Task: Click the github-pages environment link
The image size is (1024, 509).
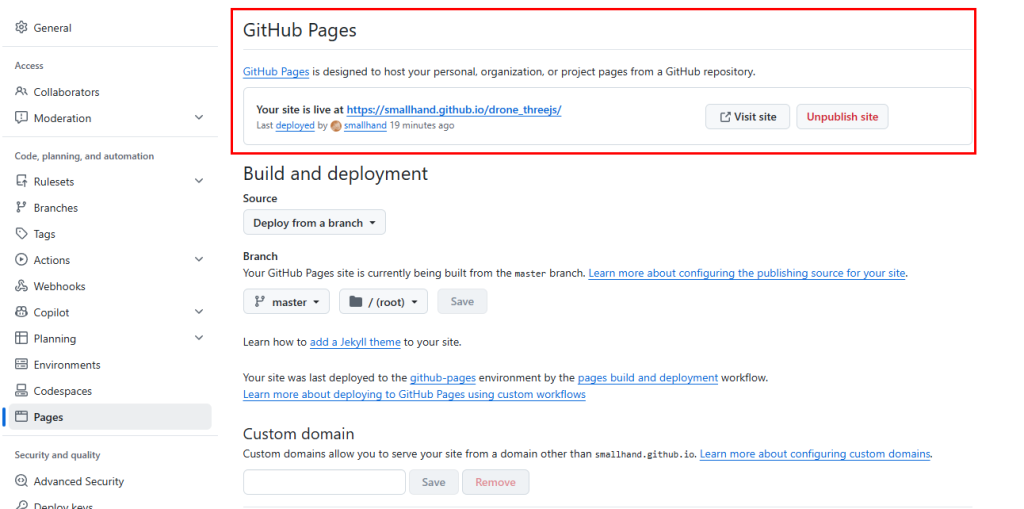Action: (x=443, y=378)
